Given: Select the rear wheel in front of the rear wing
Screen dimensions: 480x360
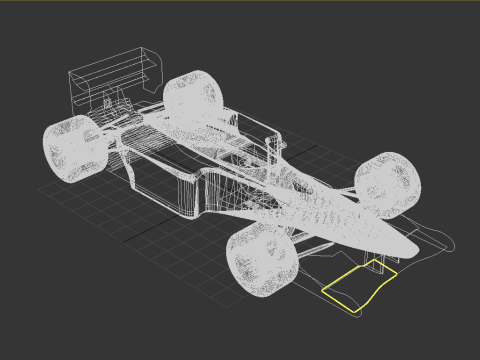Looking at the screenshot, I should point(75,149).
